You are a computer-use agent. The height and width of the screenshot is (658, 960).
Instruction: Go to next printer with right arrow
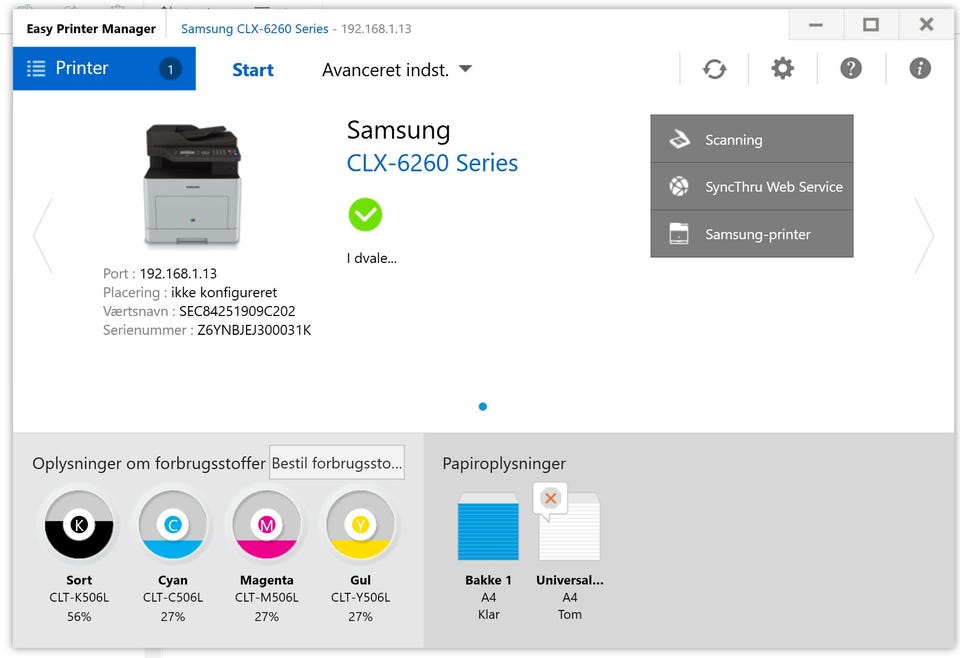(x=924, y=235)
